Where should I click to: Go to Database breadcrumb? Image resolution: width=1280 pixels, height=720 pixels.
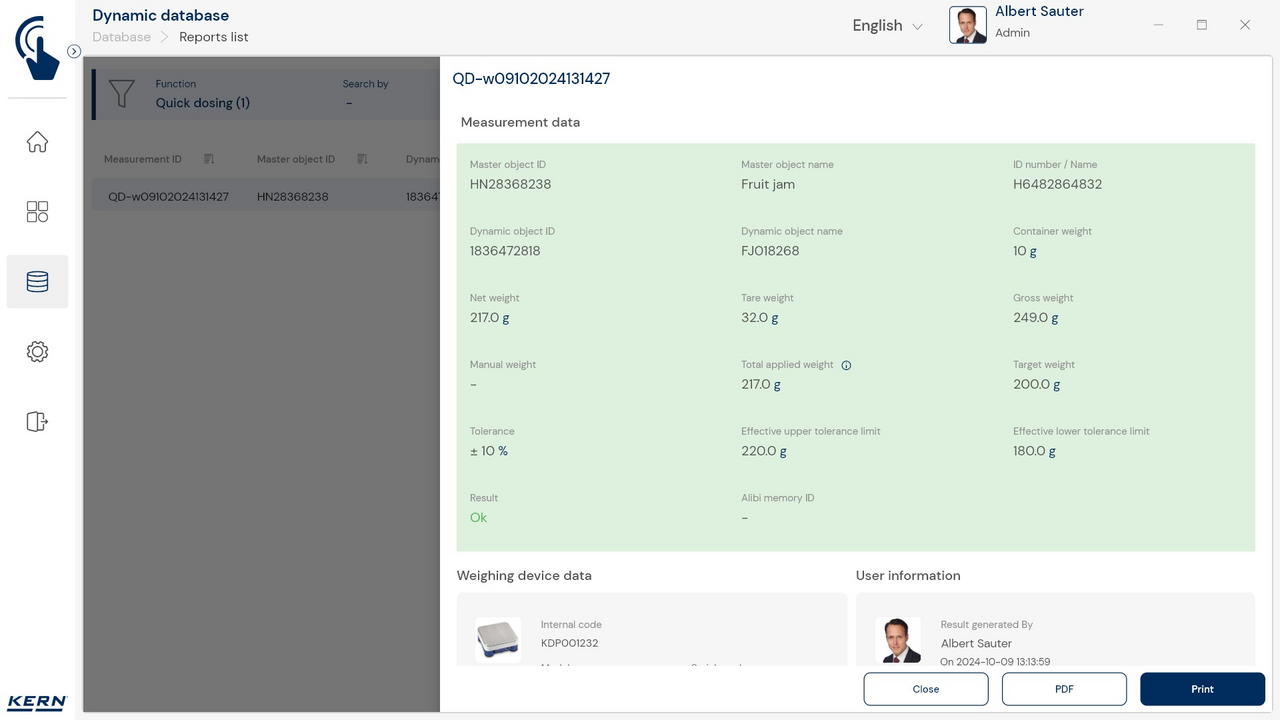121,37
